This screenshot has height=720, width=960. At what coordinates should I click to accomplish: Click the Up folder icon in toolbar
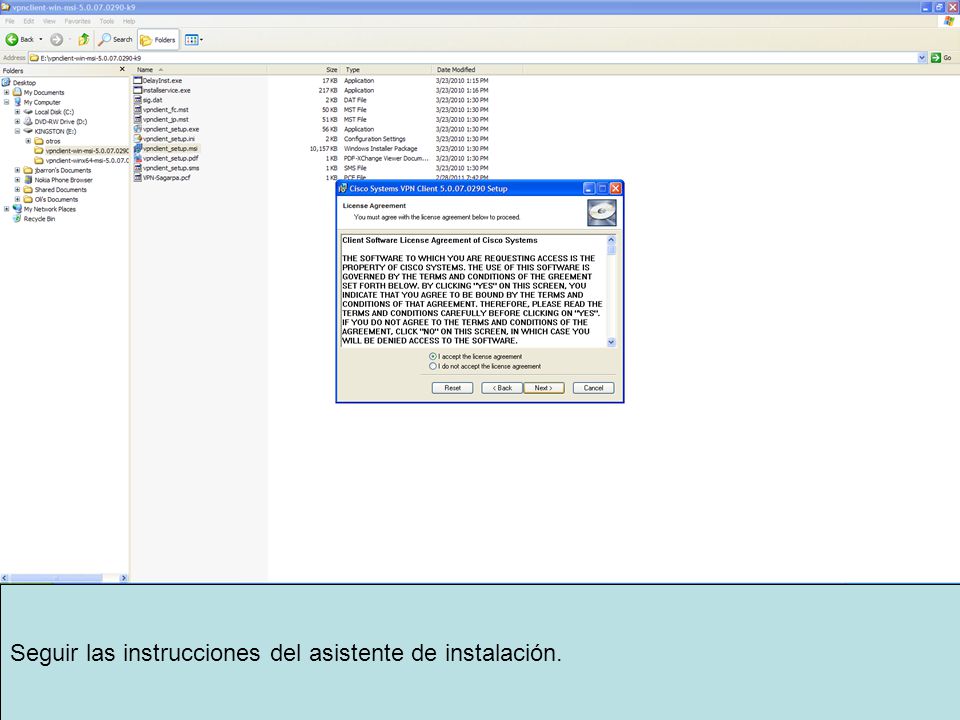(84, 40)
